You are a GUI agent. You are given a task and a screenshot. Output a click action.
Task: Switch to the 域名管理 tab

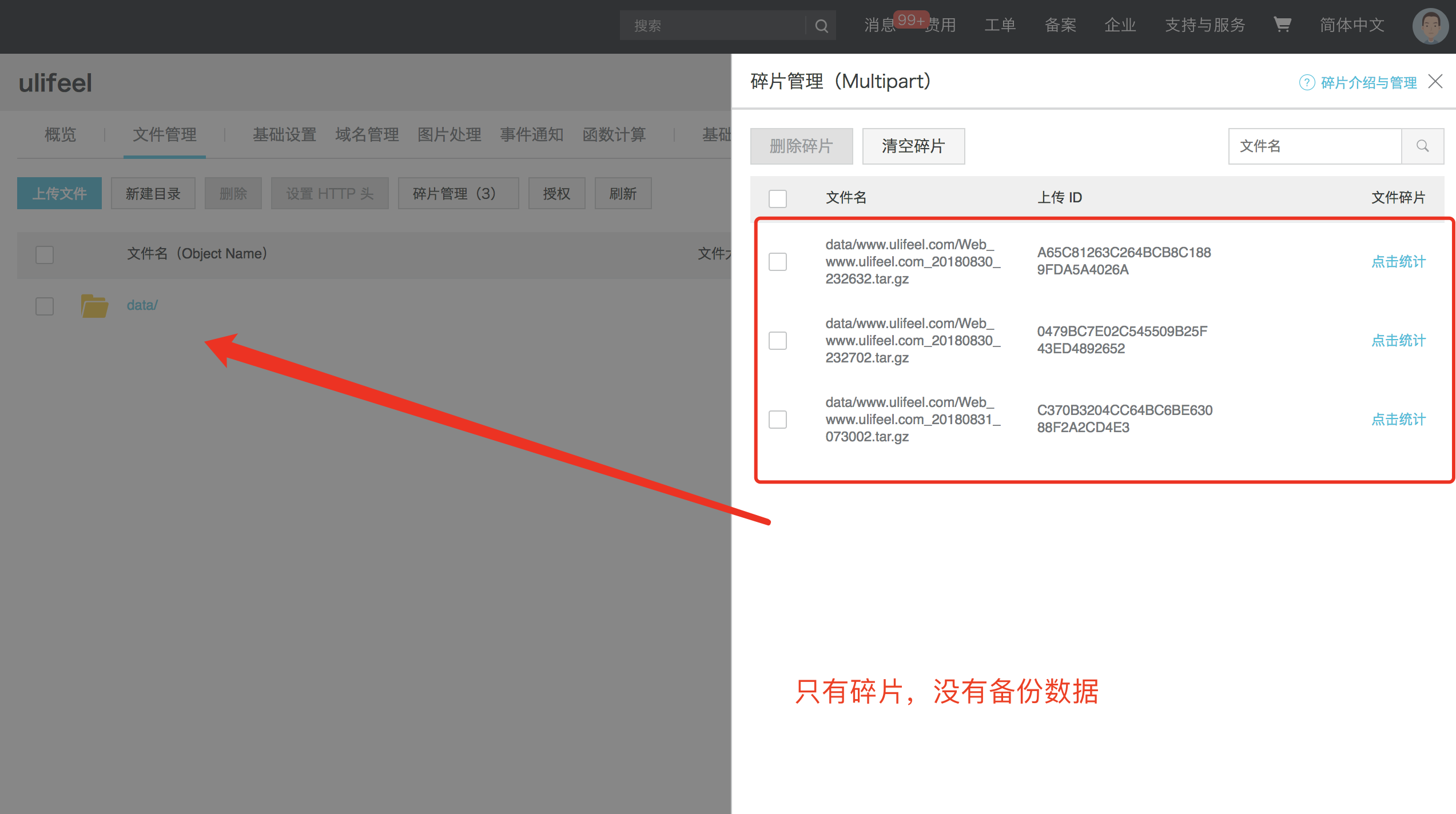367,135
